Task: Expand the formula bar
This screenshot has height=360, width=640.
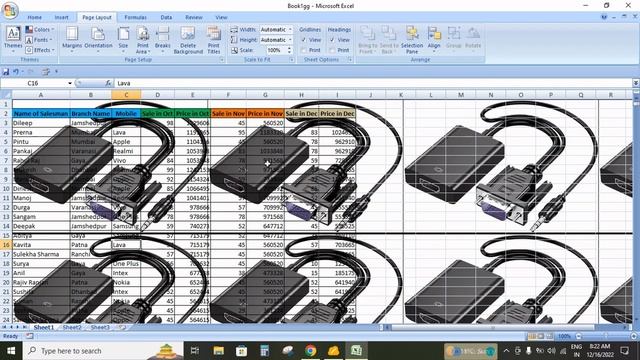Action: tap(636, 83)
